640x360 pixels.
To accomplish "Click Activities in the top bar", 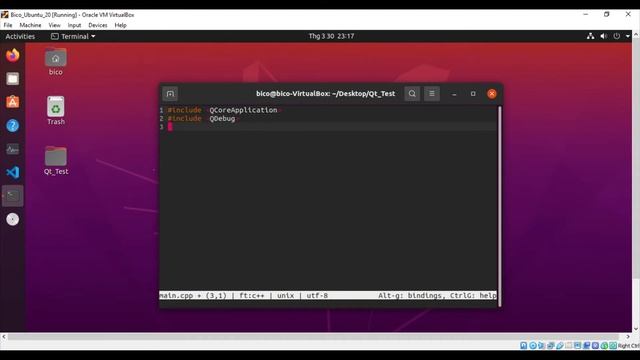I will [20, 36].
